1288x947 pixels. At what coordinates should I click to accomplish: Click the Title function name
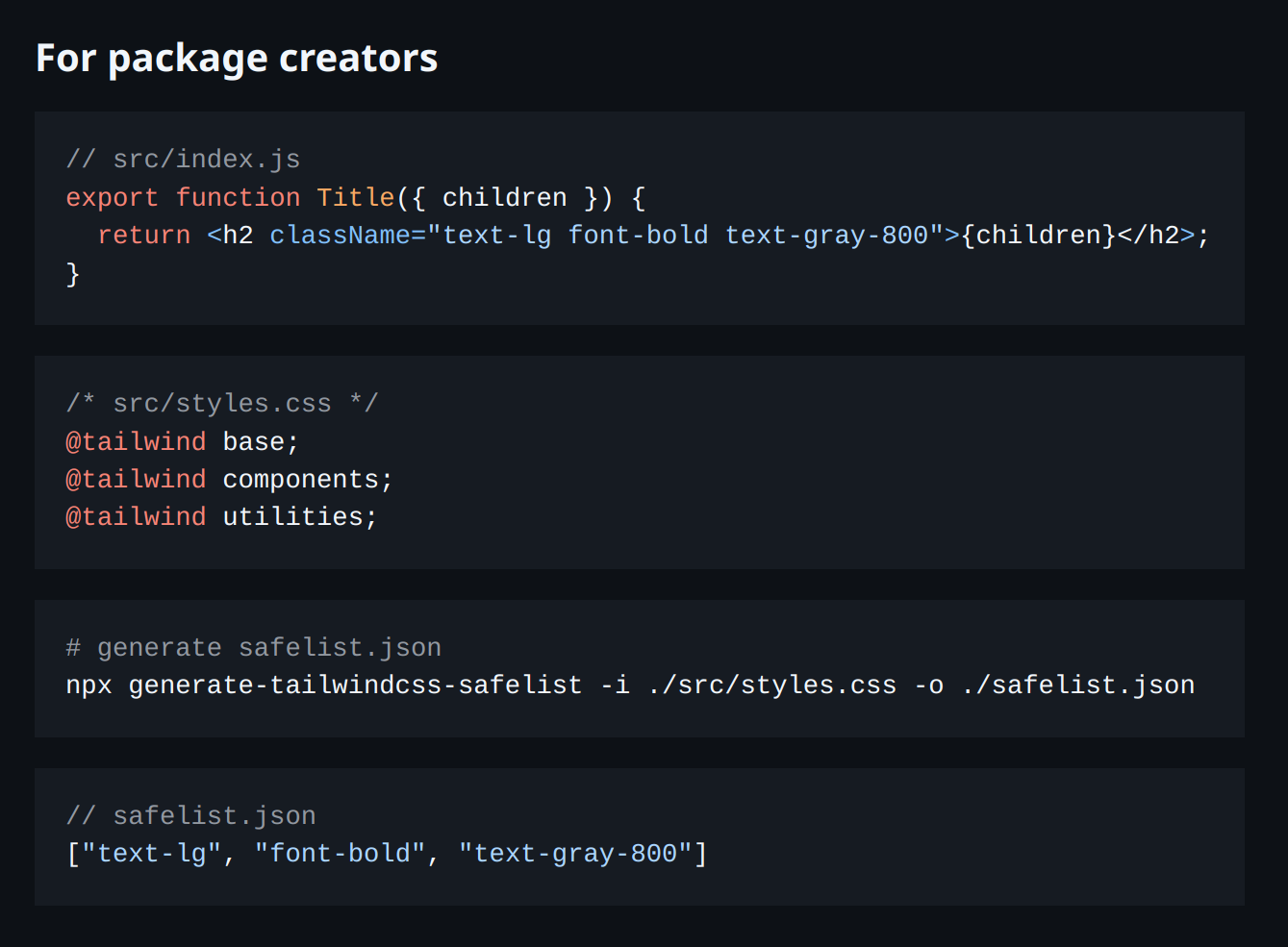356,197
